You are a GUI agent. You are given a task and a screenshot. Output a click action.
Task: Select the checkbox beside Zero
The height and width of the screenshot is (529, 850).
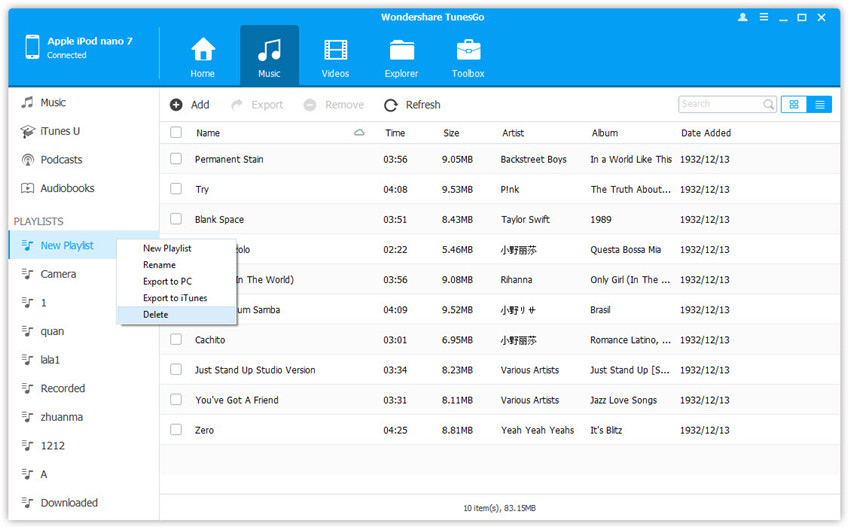pos(176,430)
